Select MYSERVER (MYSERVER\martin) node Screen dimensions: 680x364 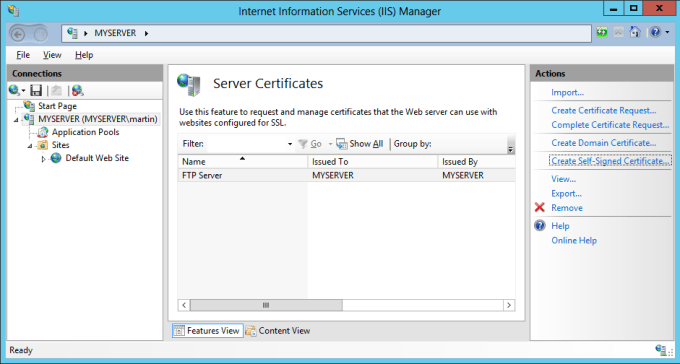tap(98, 119)
